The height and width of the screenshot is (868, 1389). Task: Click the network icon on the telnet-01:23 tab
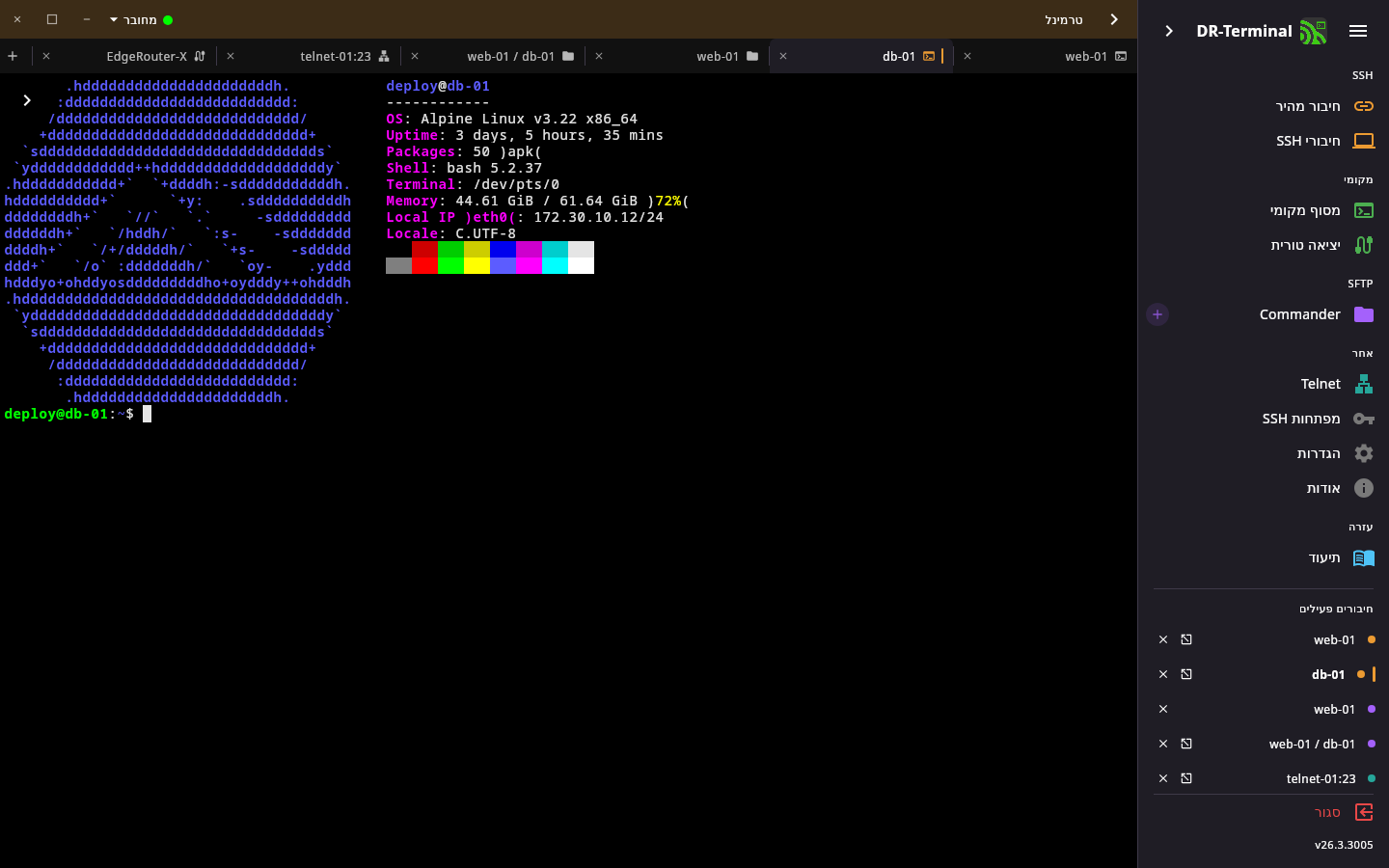(384, 56)
